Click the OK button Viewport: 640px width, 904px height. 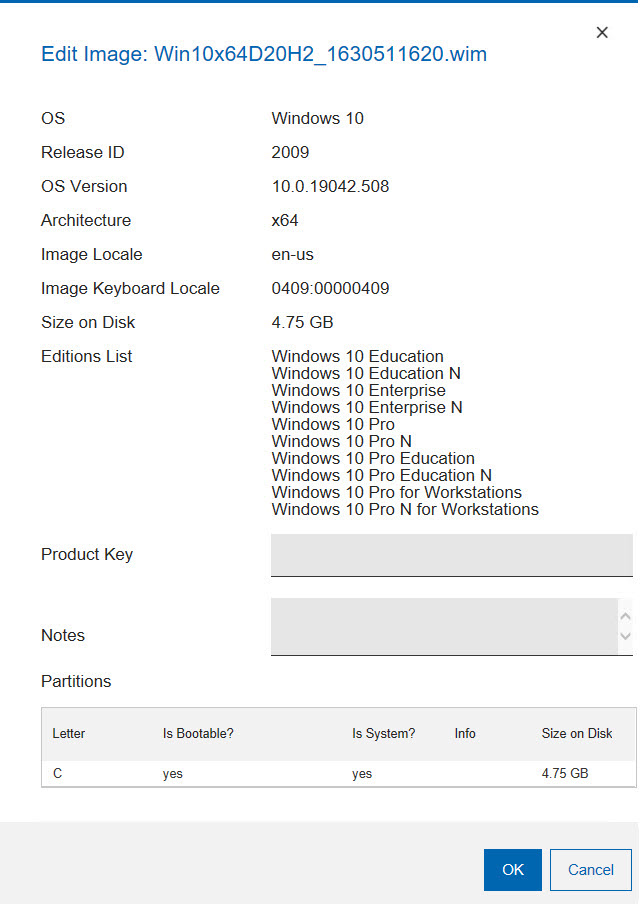tap(512, 870)
